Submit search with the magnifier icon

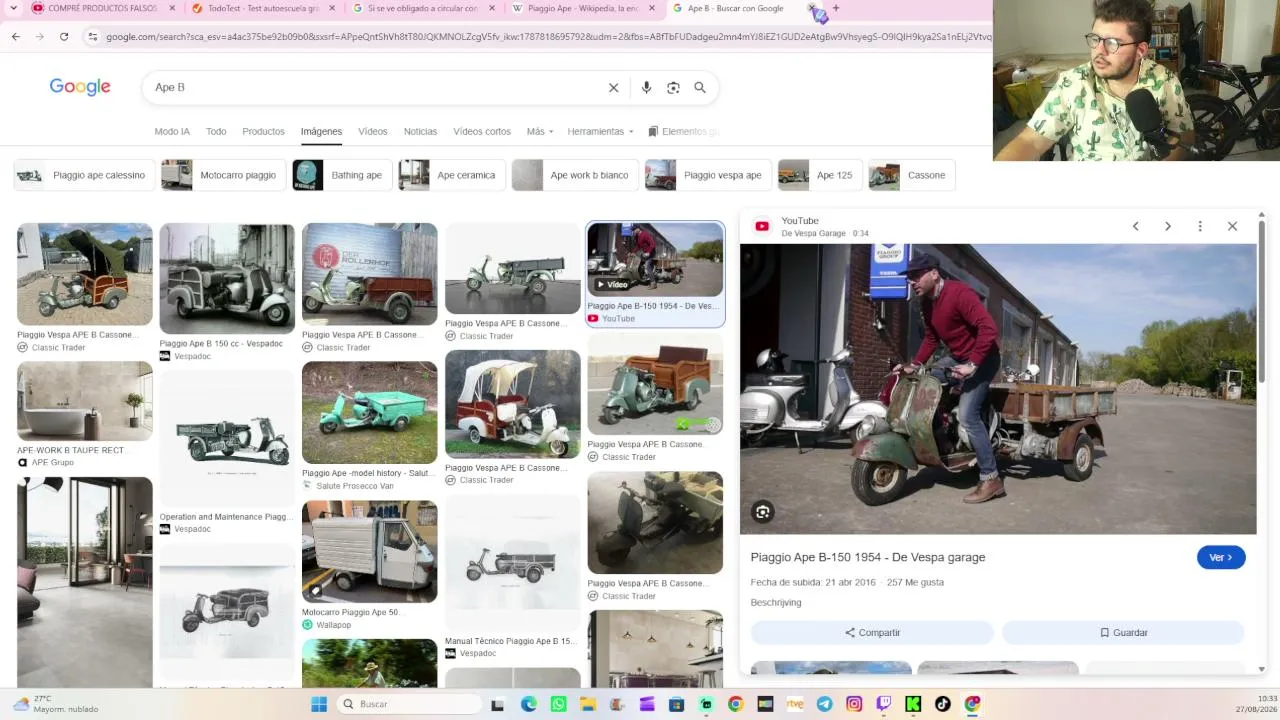700,88
